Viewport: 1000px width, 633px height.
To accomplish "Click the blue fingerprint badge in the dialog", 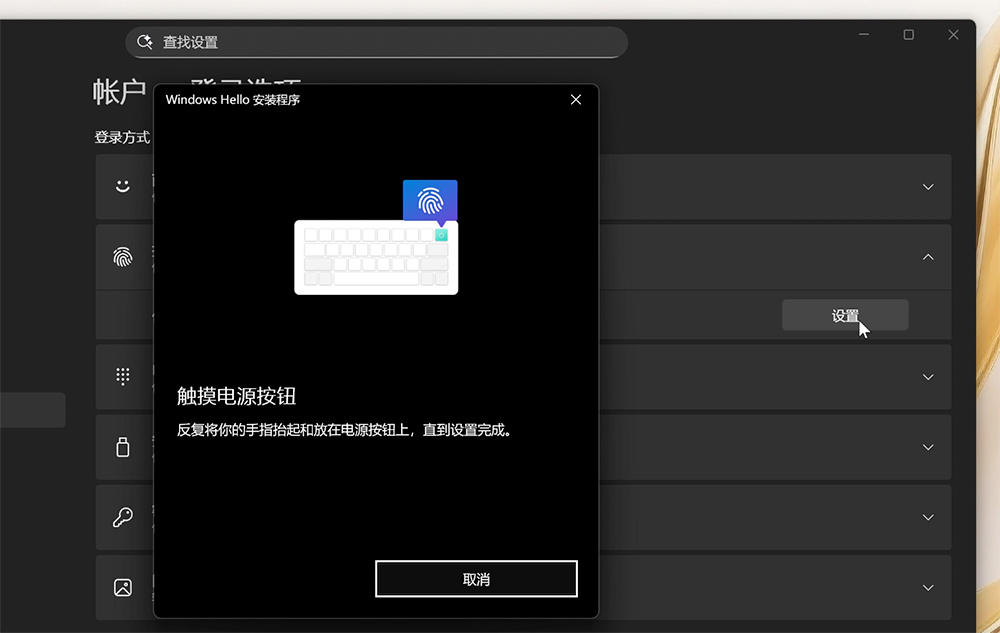I will pos(429,201).
